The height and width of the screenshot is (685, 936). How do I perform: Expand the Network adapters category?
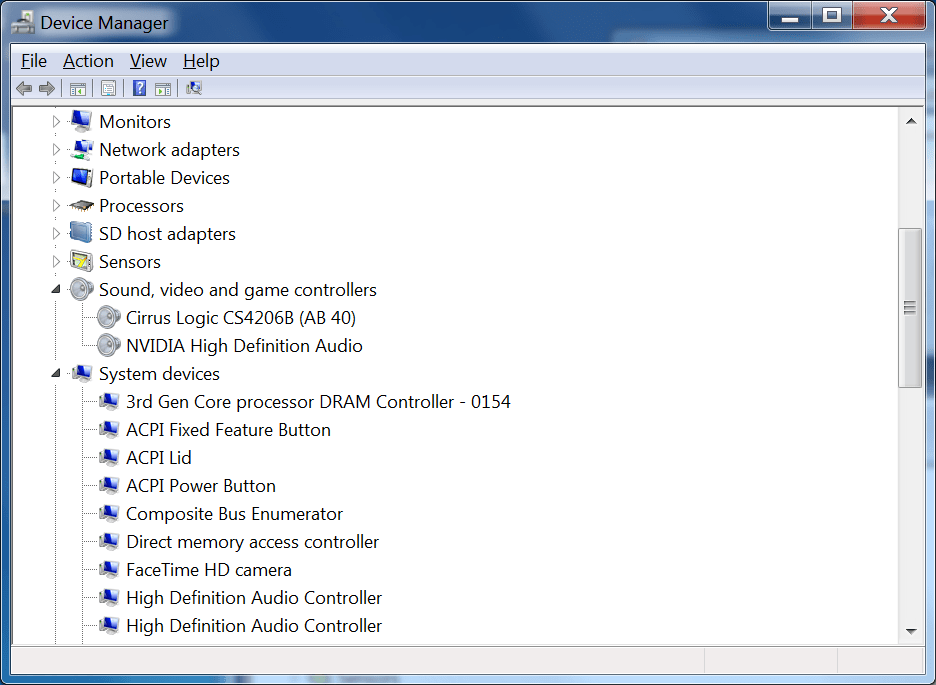pos(57,149)
